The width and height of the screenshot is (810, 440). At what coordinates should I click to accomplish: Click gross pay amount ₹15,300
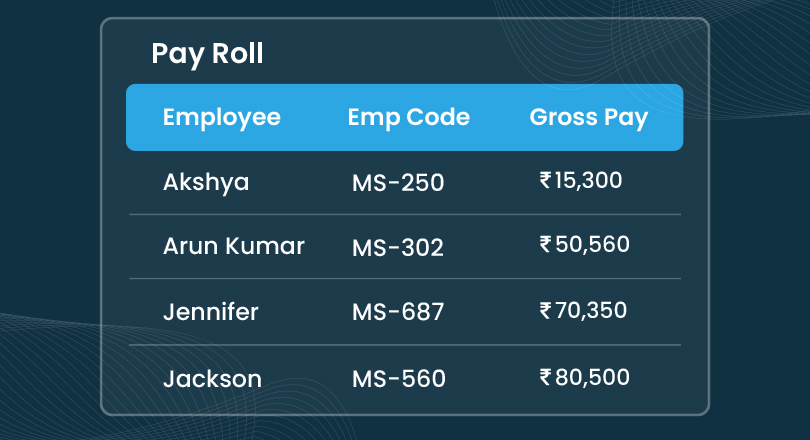(581, 181)
